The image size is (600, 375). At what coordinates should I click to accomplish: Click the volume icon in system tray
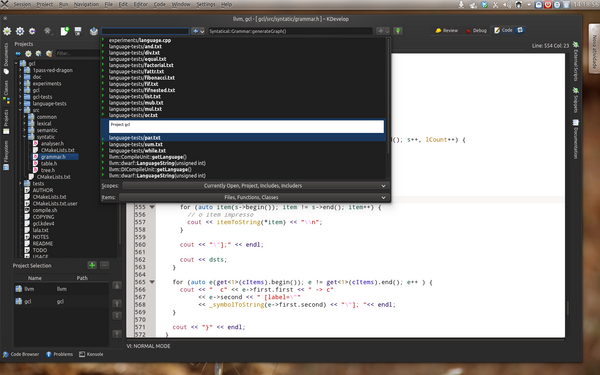(x=507, y=5)
